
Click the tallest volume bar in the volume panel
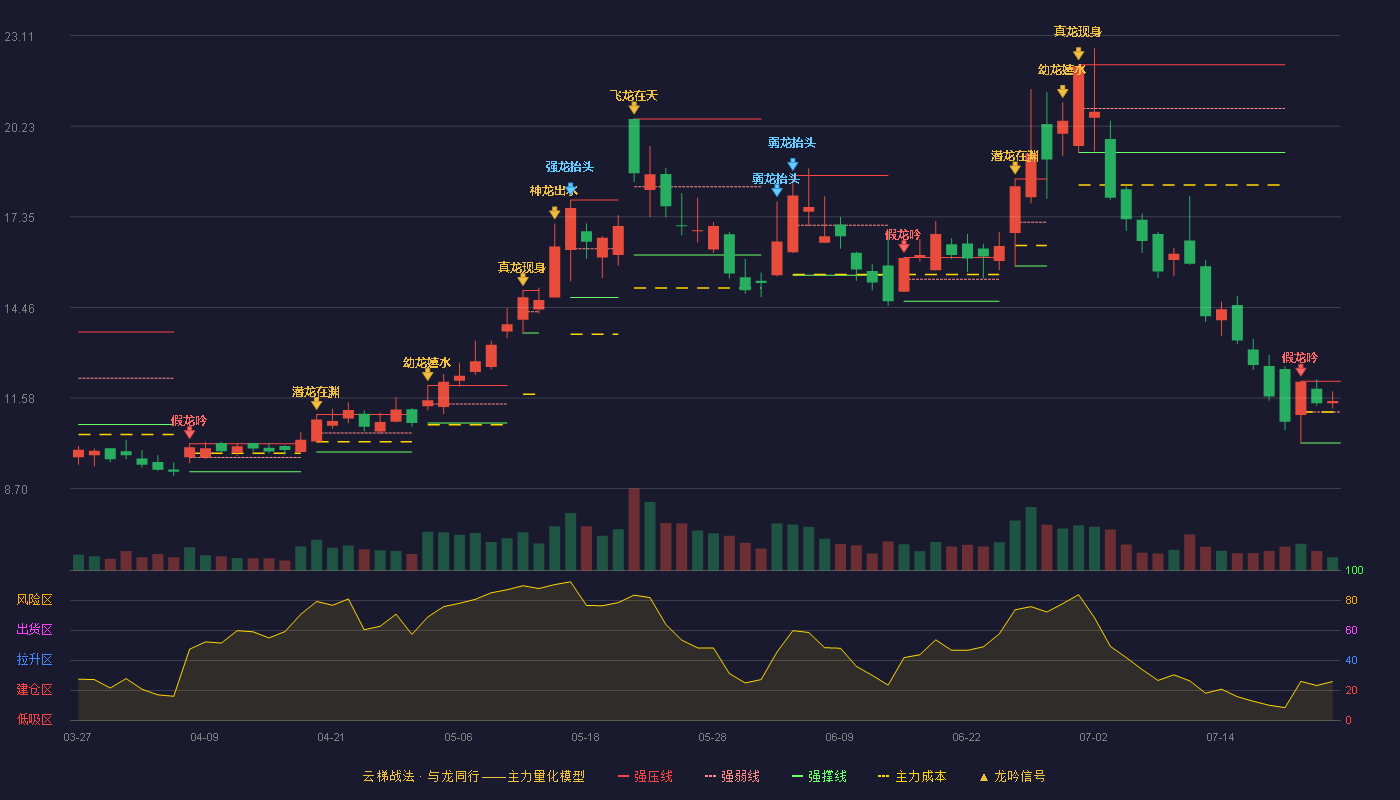pyautogui.click(x=634, y=529)
